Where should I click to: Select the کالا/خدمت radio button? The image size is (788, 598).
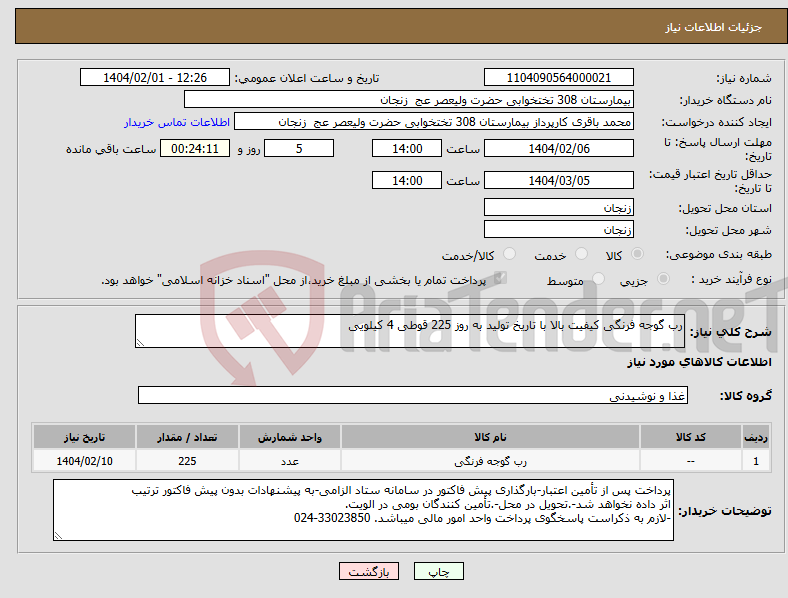click(510, 254)
